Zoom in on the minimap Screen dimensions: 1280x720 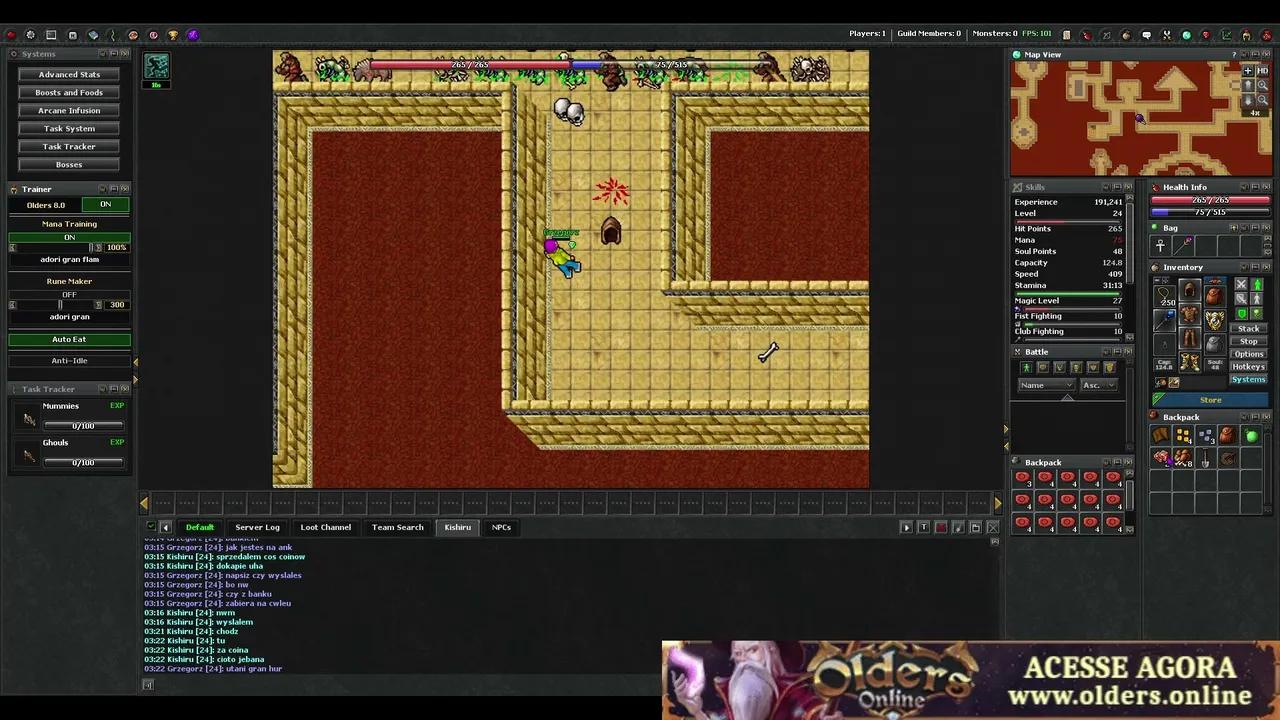pos(1263,86)
